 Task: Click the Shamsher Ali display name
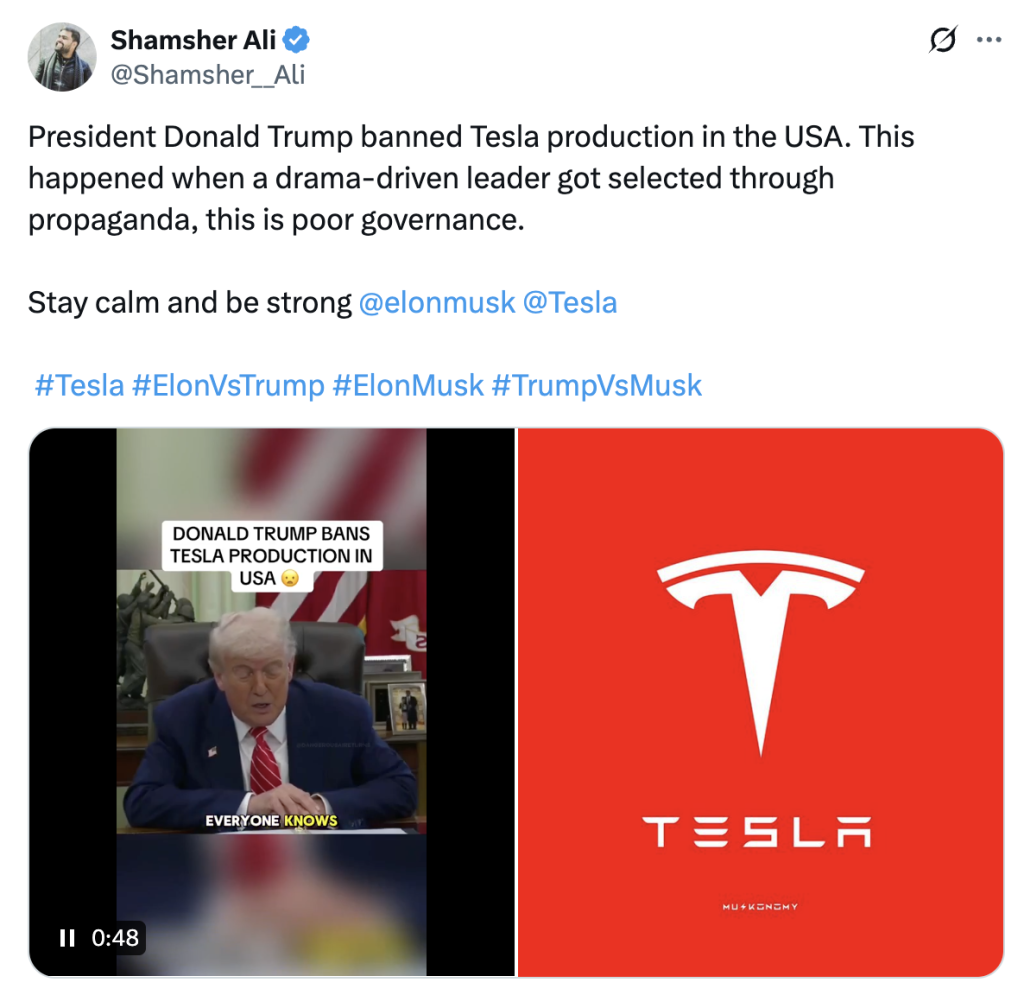click(193, 40)
